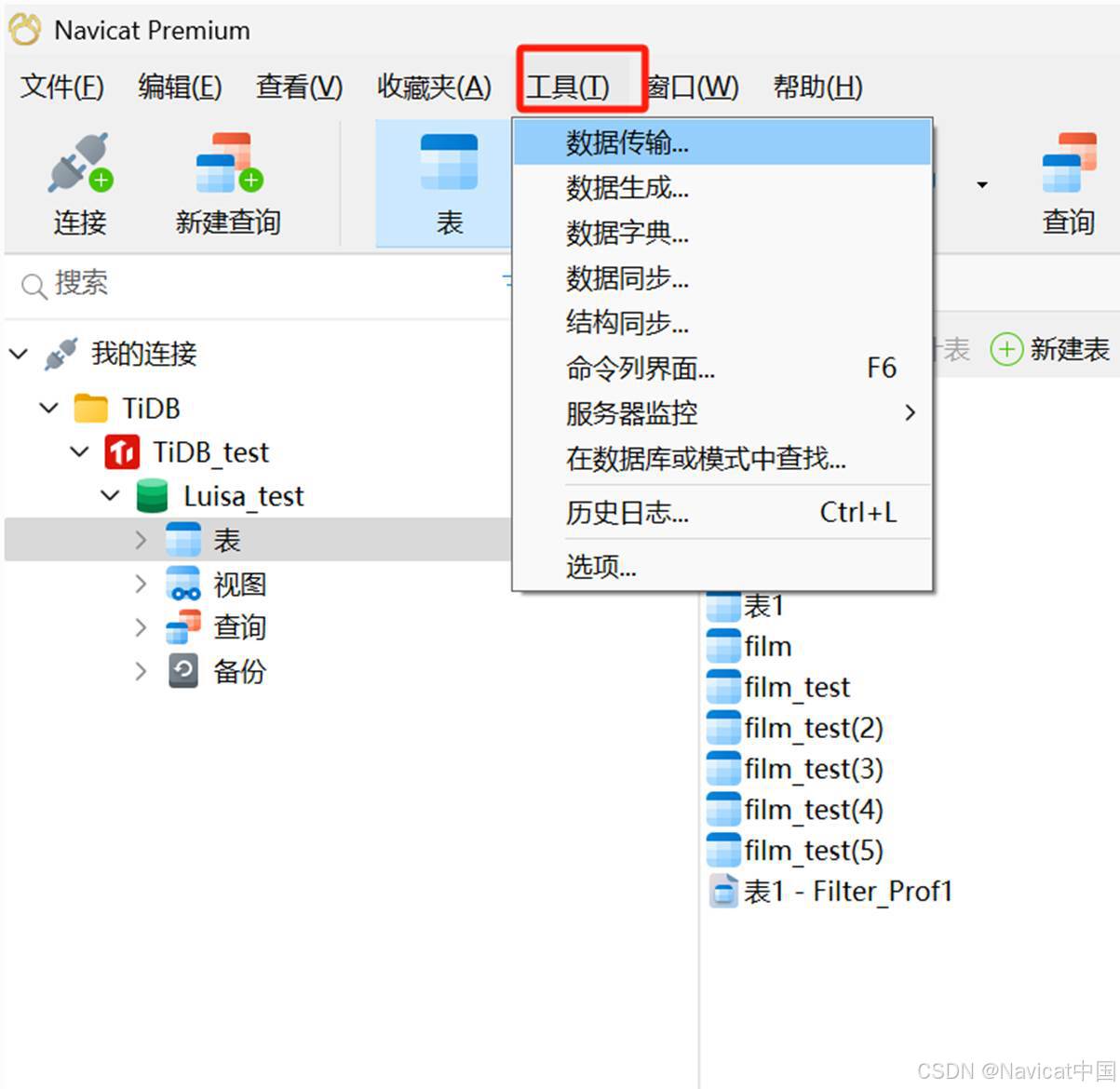This screenshot has height=1089, width=1120.
Task: Click the filter profile icon of 表1 - Filter_Prof1
Action: [x=723, y=892]
